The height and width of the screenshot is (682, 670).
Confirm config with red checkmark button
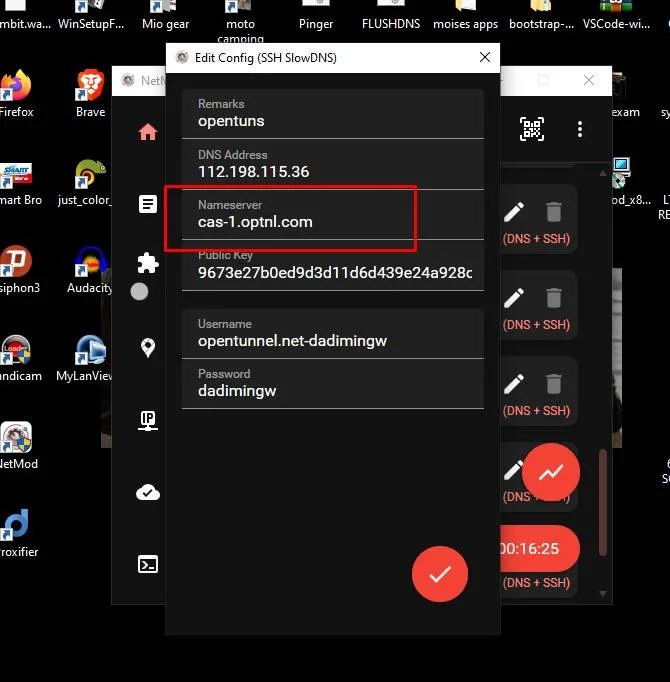[x=440, y=574]
